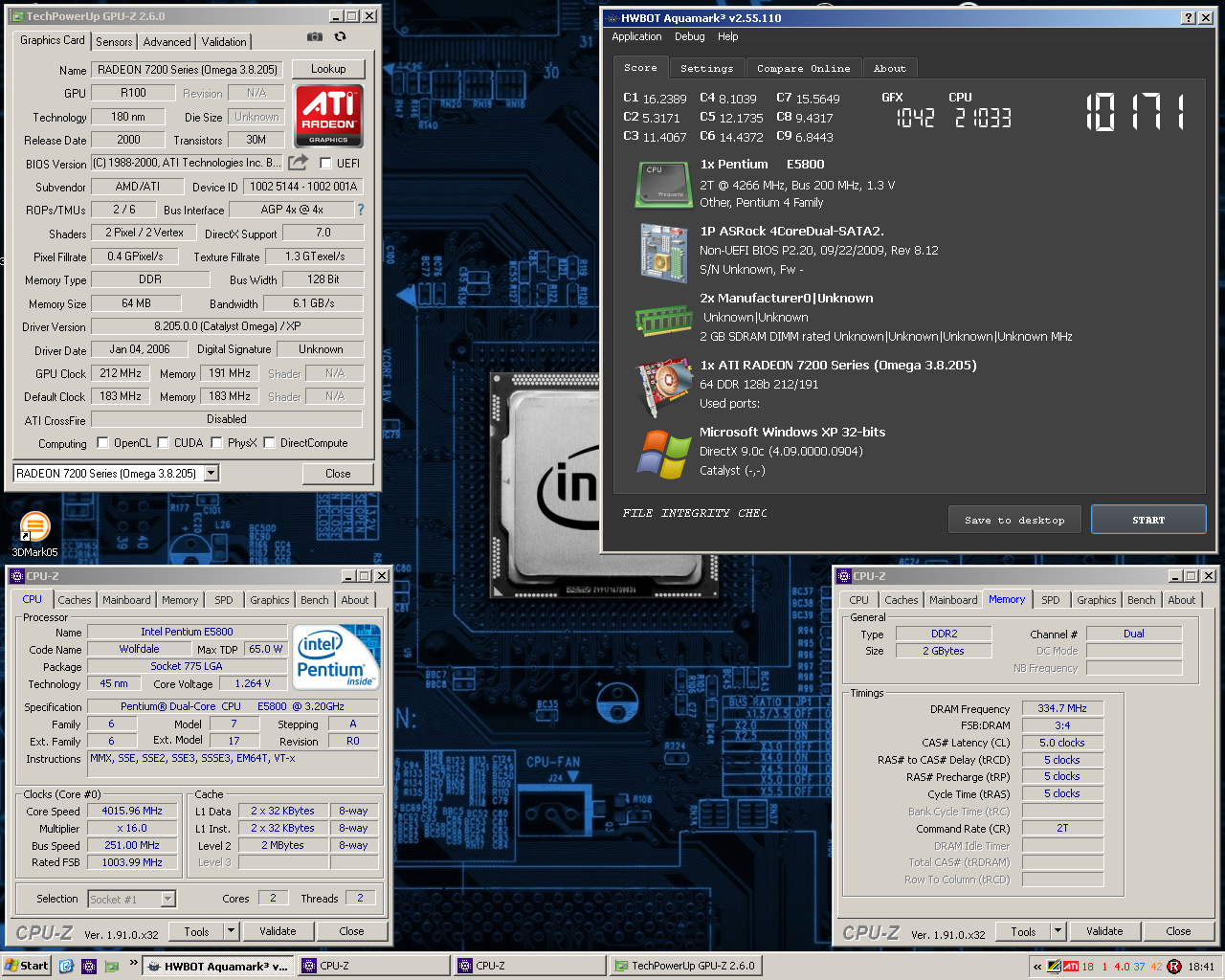1225x980 pixels.
Task: Open the Application menu in Aquamark
Action: click(636, 36)
